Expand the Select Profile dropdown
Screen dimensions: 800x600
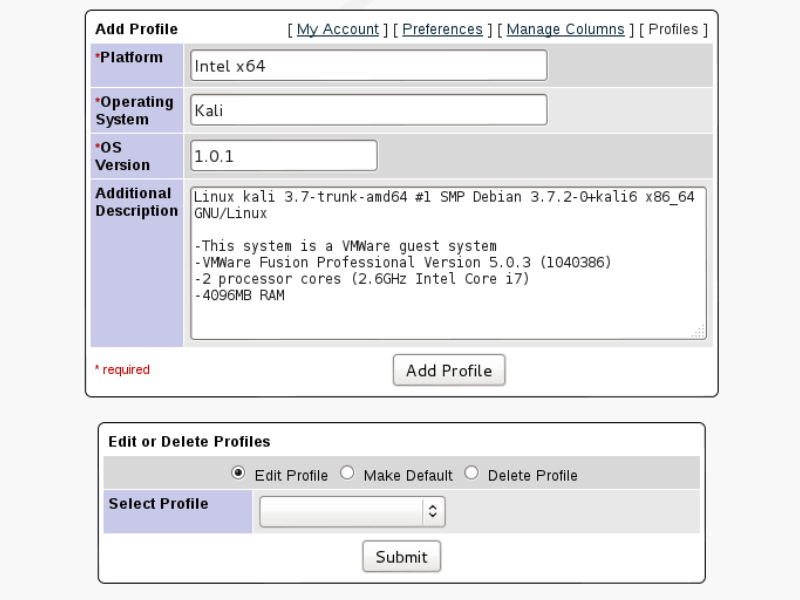pos(352,512)
